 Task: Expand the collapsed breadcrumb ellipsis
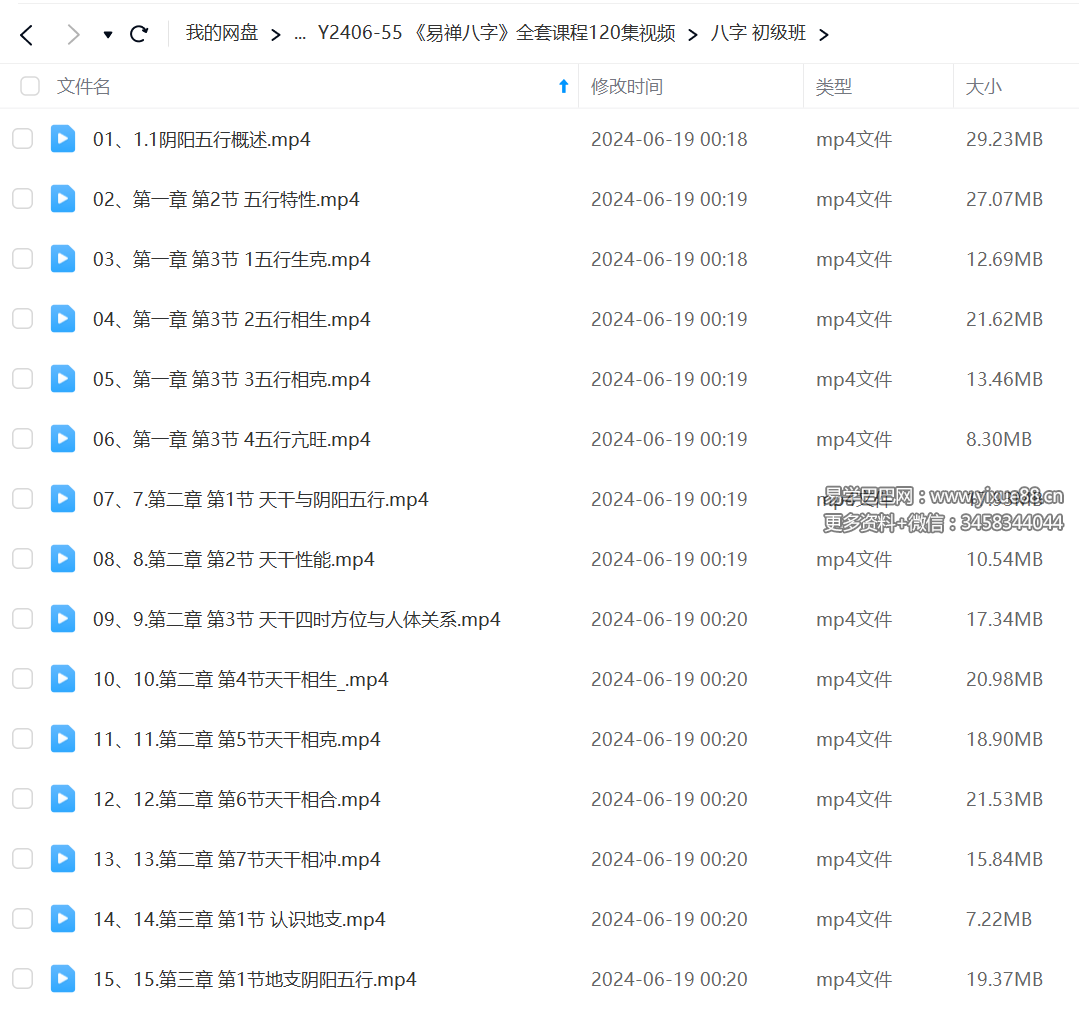(x=299, y=33)
